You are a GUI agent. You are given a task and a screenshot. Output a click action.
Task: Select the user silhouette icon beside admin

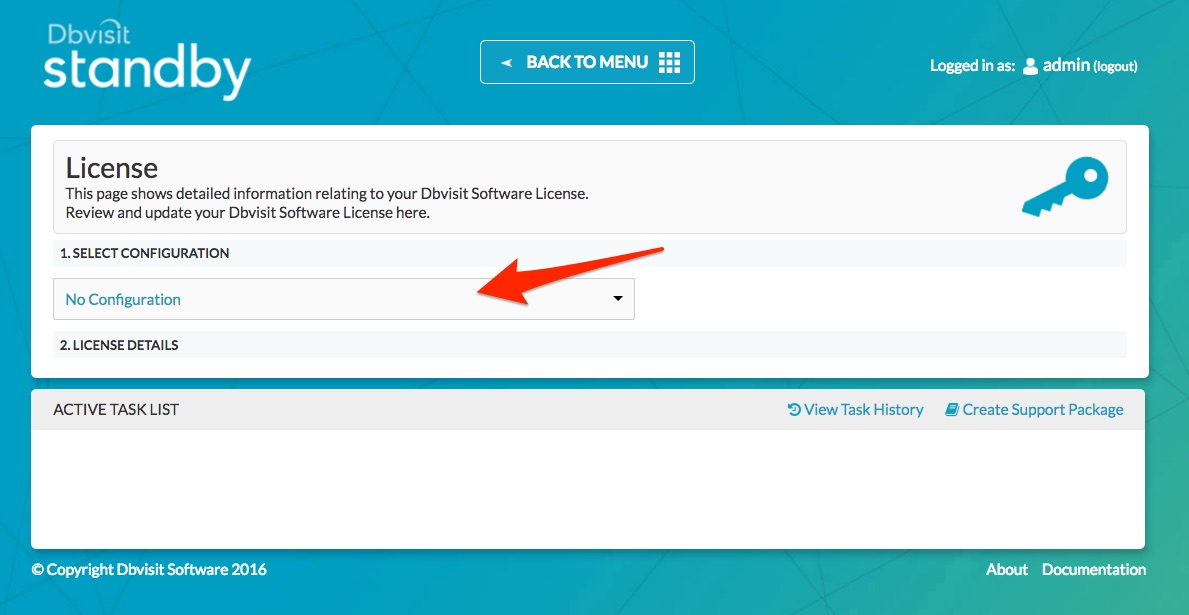coord(1029,66)
